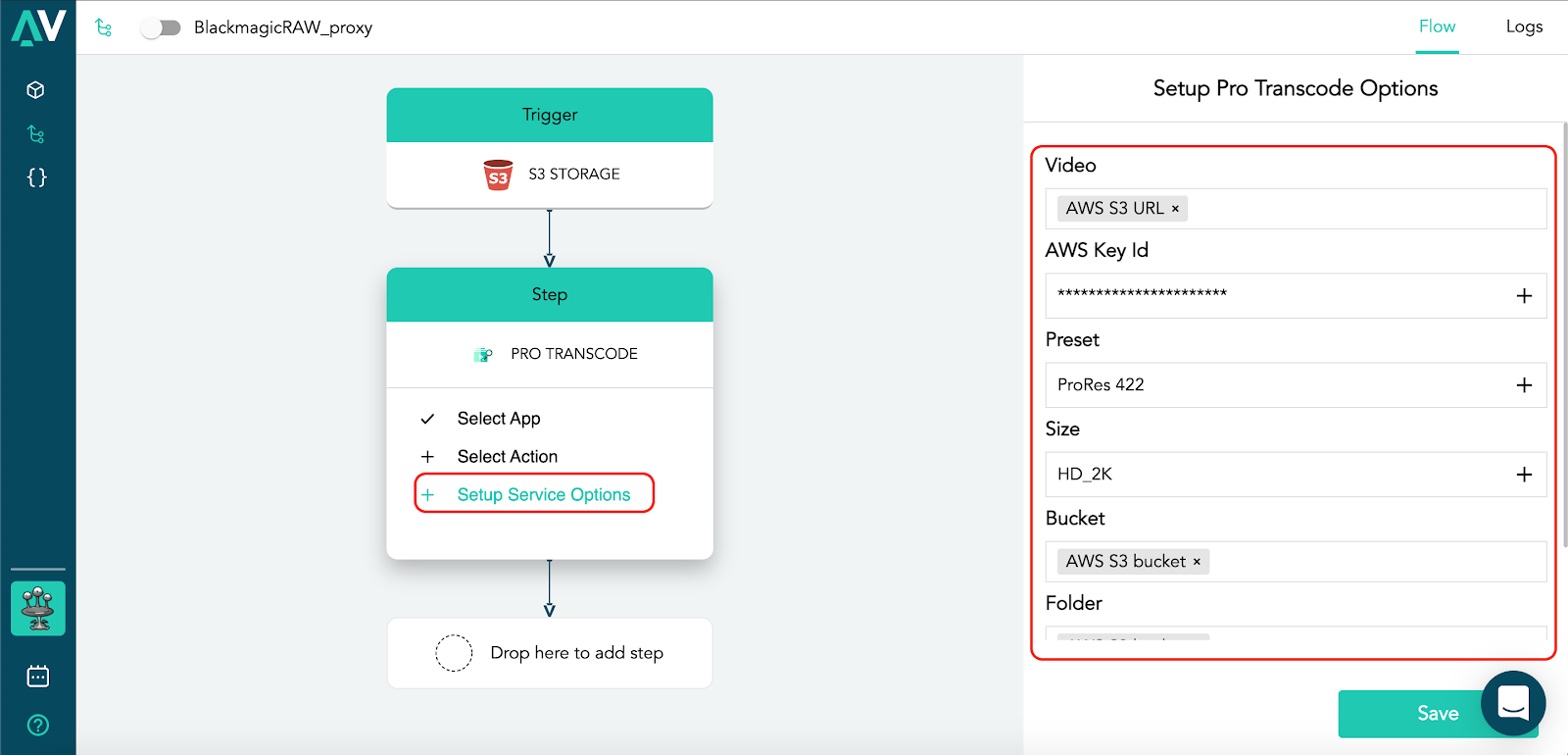Open the curly braces icon in the sidebar
1568x755 pixels.
(36, 177)
